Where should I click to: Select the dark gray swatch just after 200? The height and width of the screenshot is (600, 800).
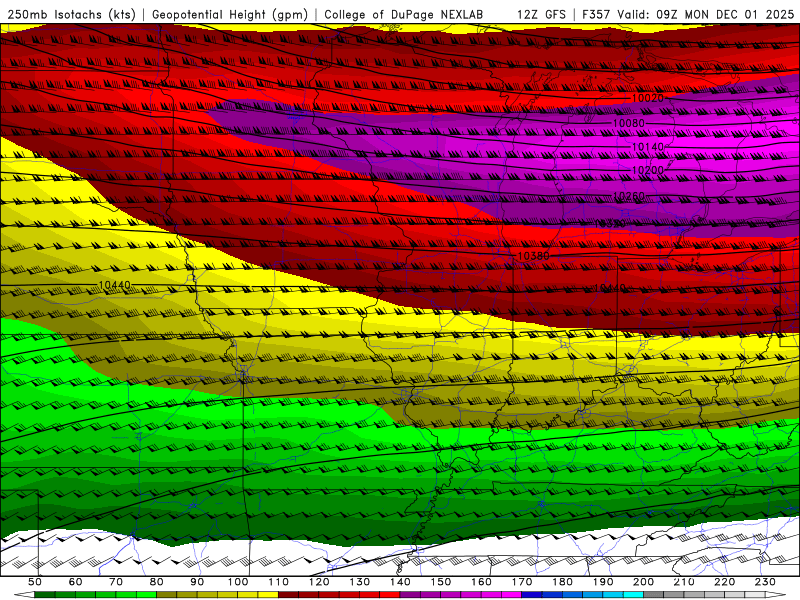point(654,595)
